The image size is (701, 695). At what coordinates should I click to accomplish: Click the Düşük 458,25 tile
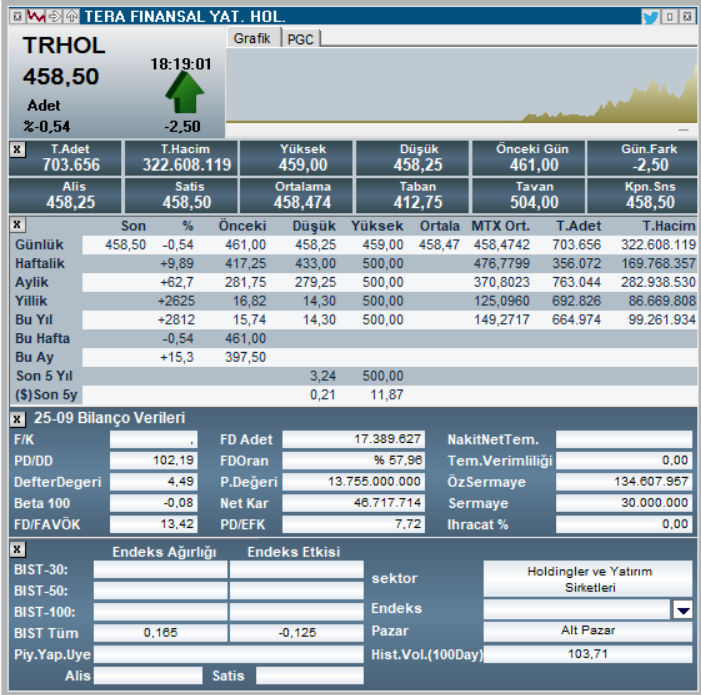click(412, 158)
